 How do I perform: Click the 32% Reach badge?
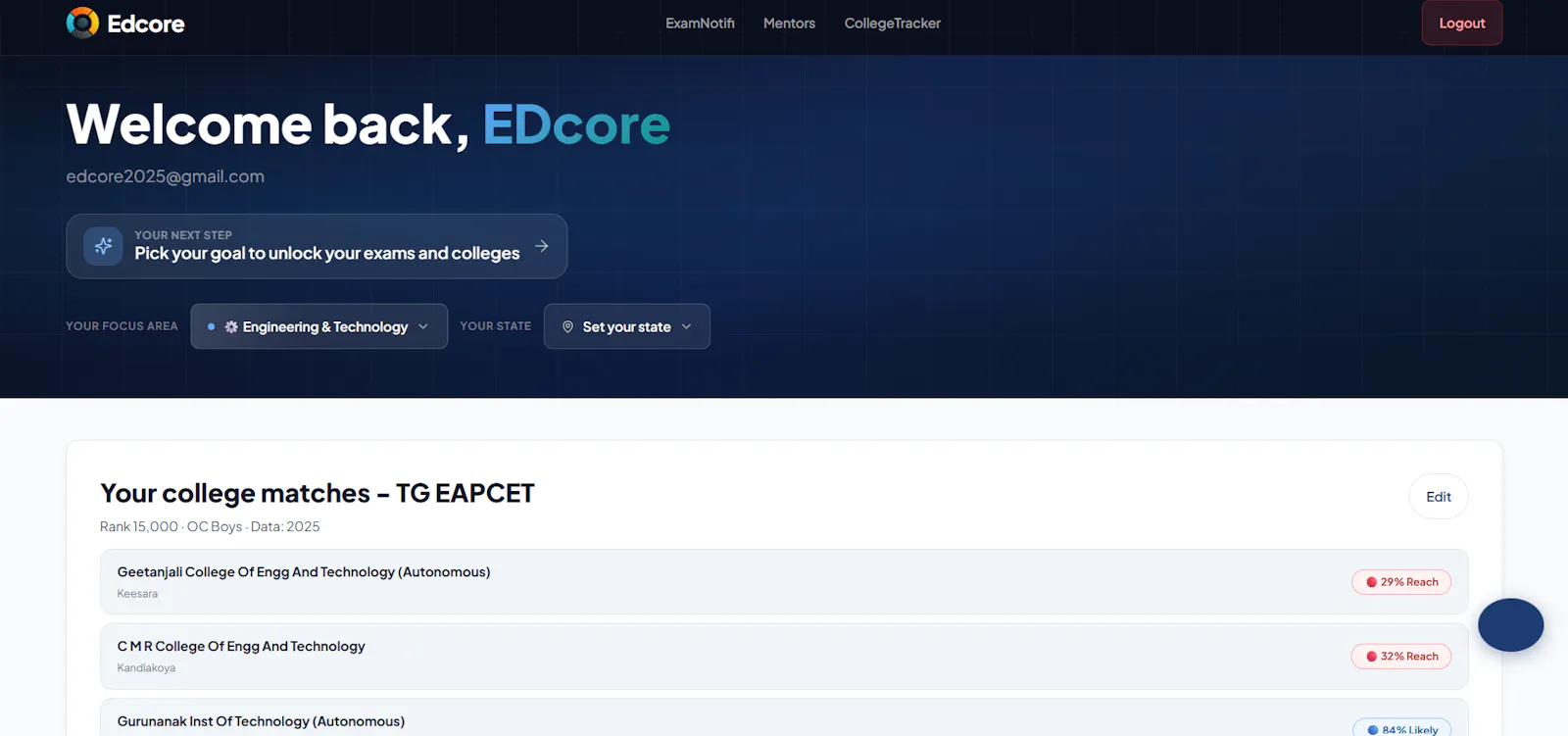coord(1401,657)
